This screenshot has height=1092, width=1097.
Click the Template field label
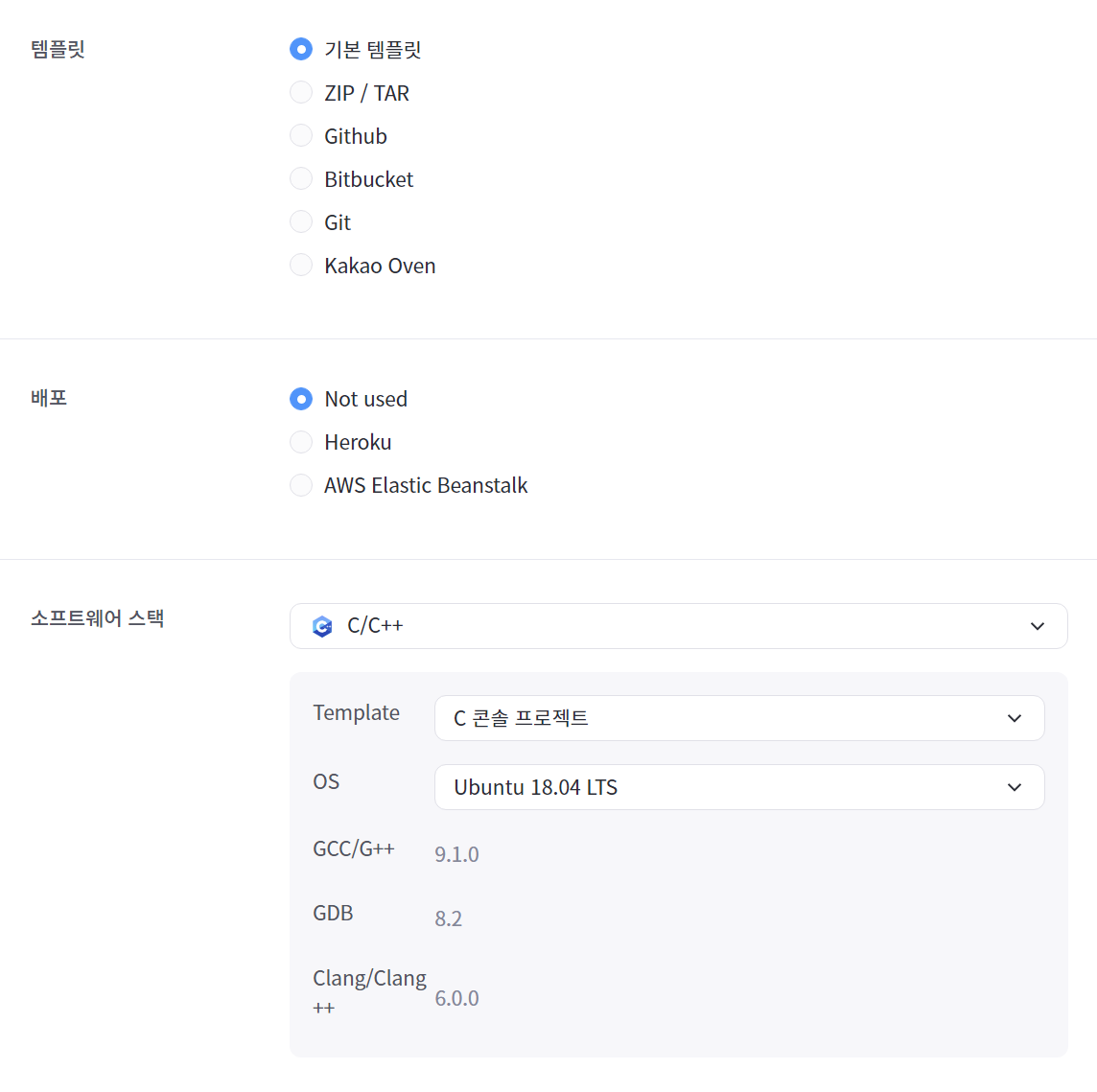pyautogui.click(x=356, y=713)
